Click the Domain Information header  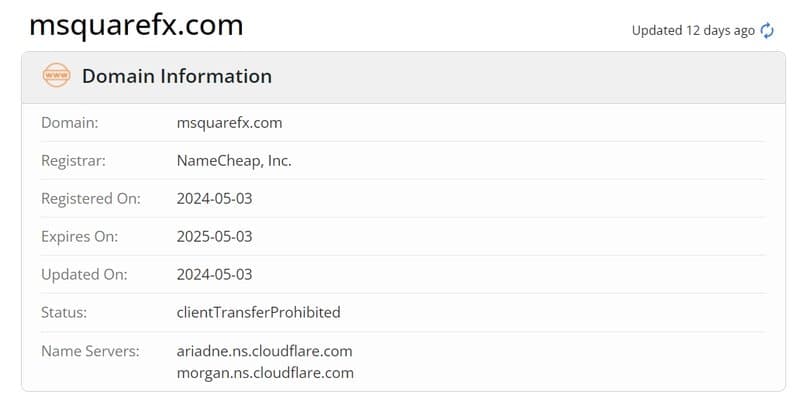[x=177, y=76]
